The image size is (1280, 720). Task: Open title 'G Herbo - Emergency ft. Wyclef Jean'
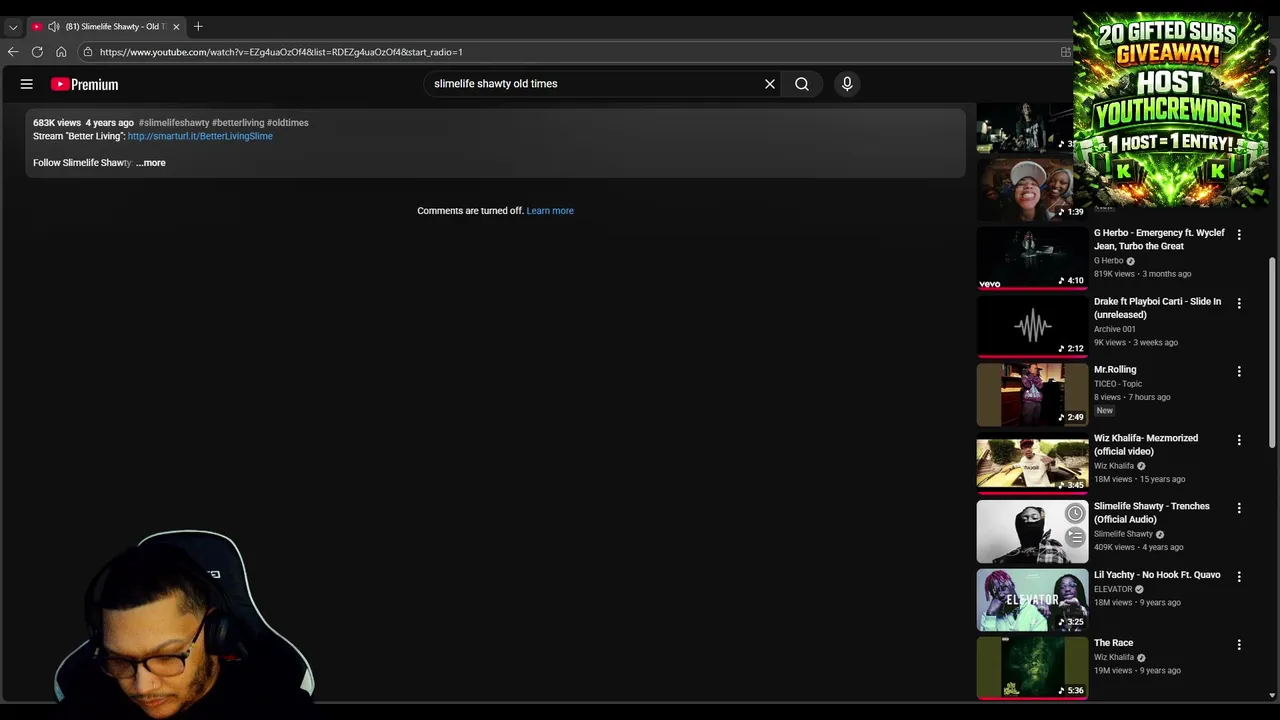(x=1159, y=239)
